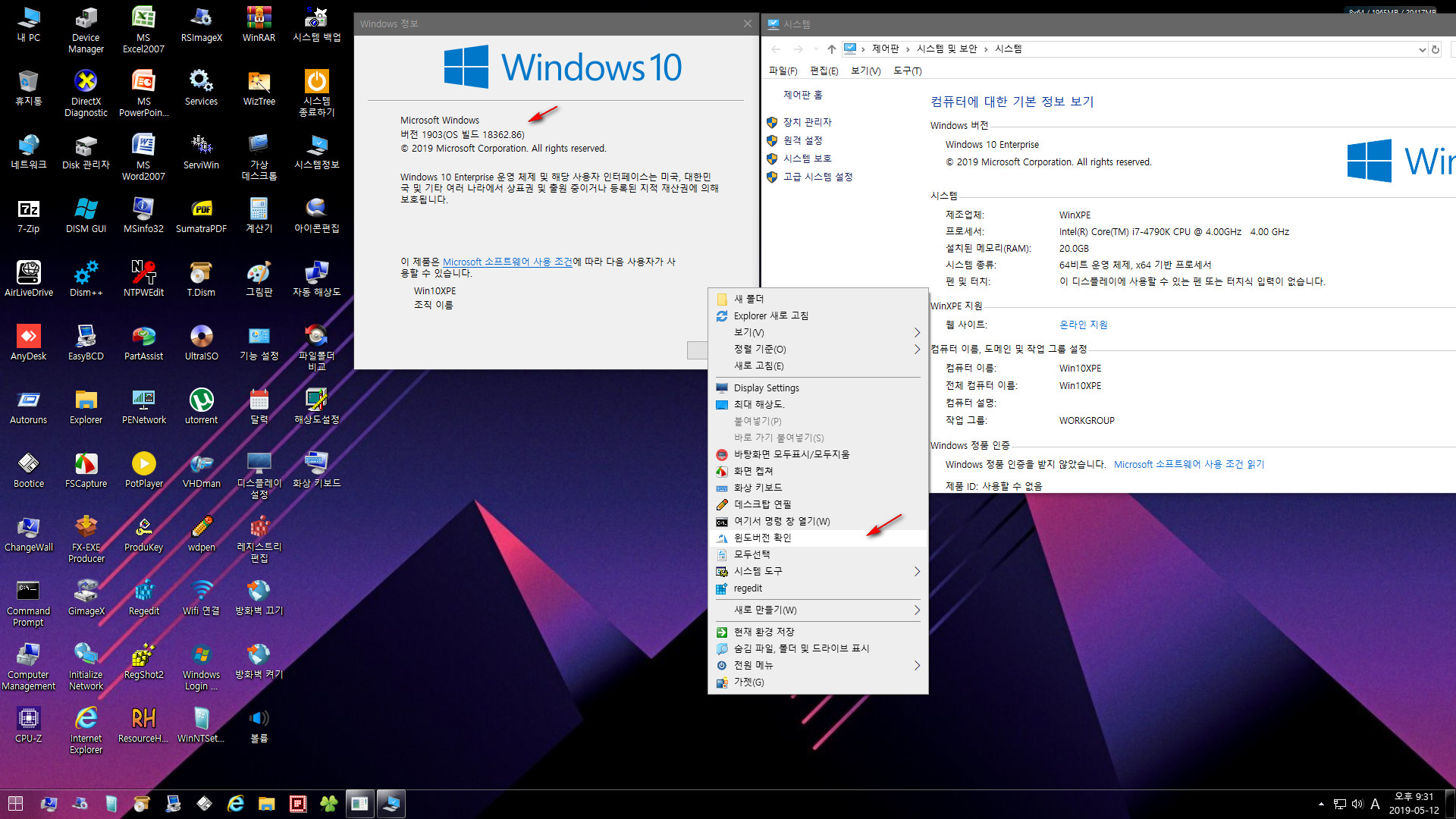
Task: Open the Services desktop shortcut
Action: click(x=201, y=89)
